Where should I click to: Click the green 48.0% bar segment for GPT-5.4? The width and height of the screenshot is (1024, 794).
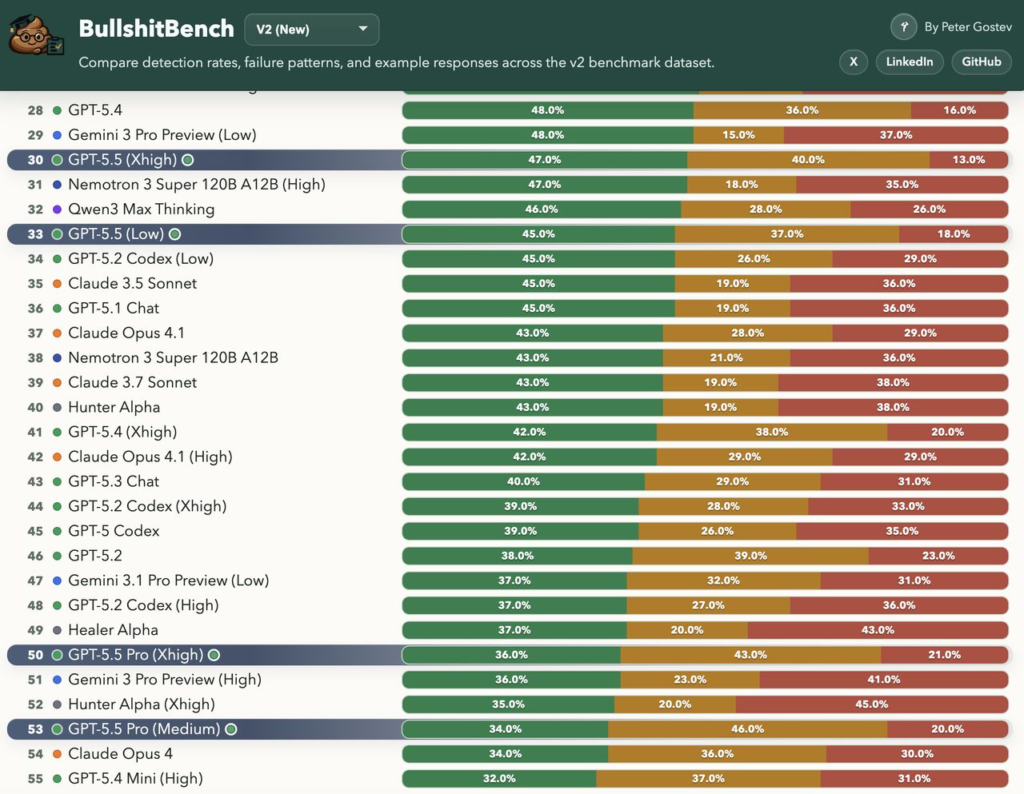point(548,110)
